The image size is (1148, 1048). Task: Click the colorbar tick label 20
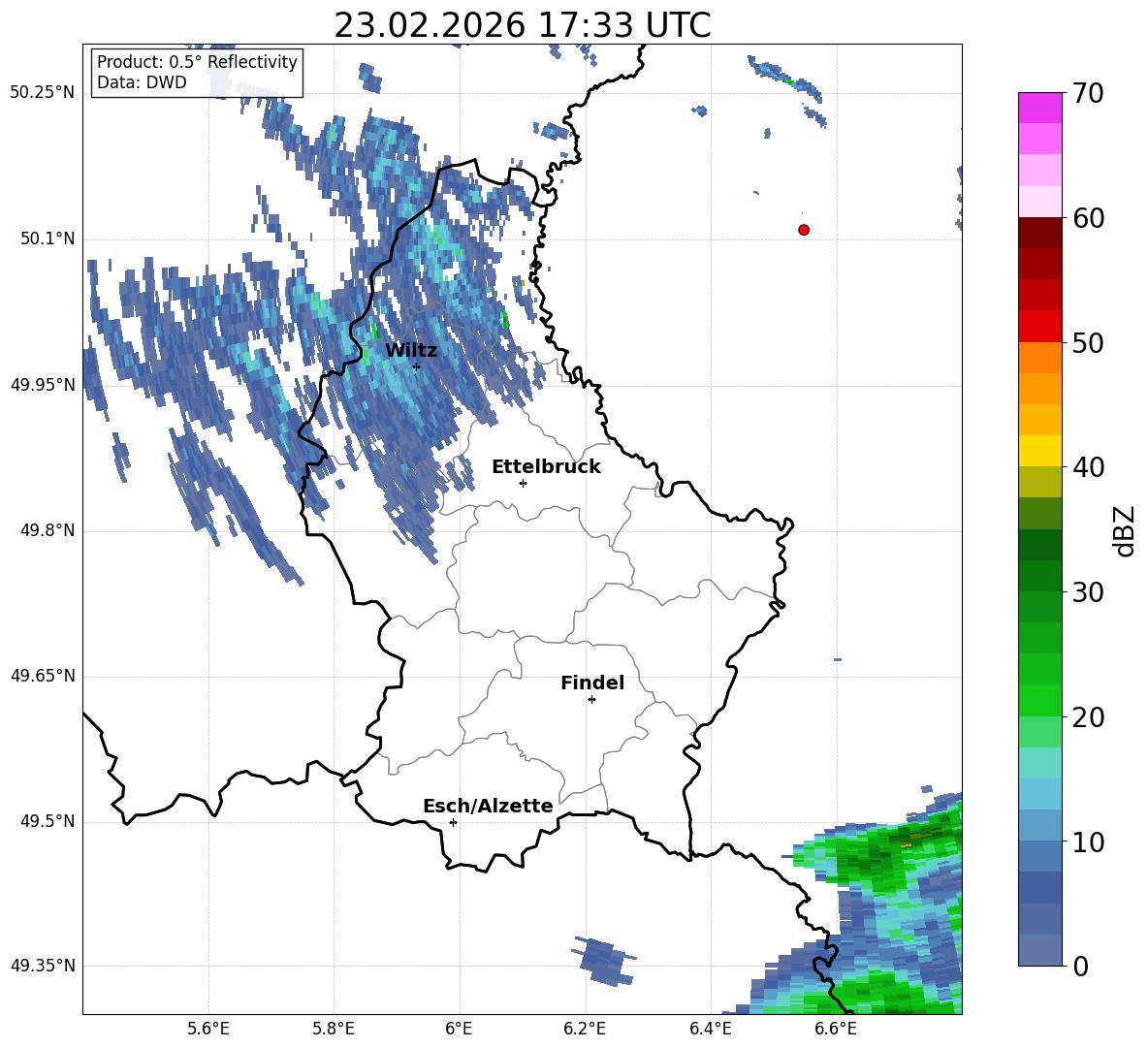[x=1088, y=717]
